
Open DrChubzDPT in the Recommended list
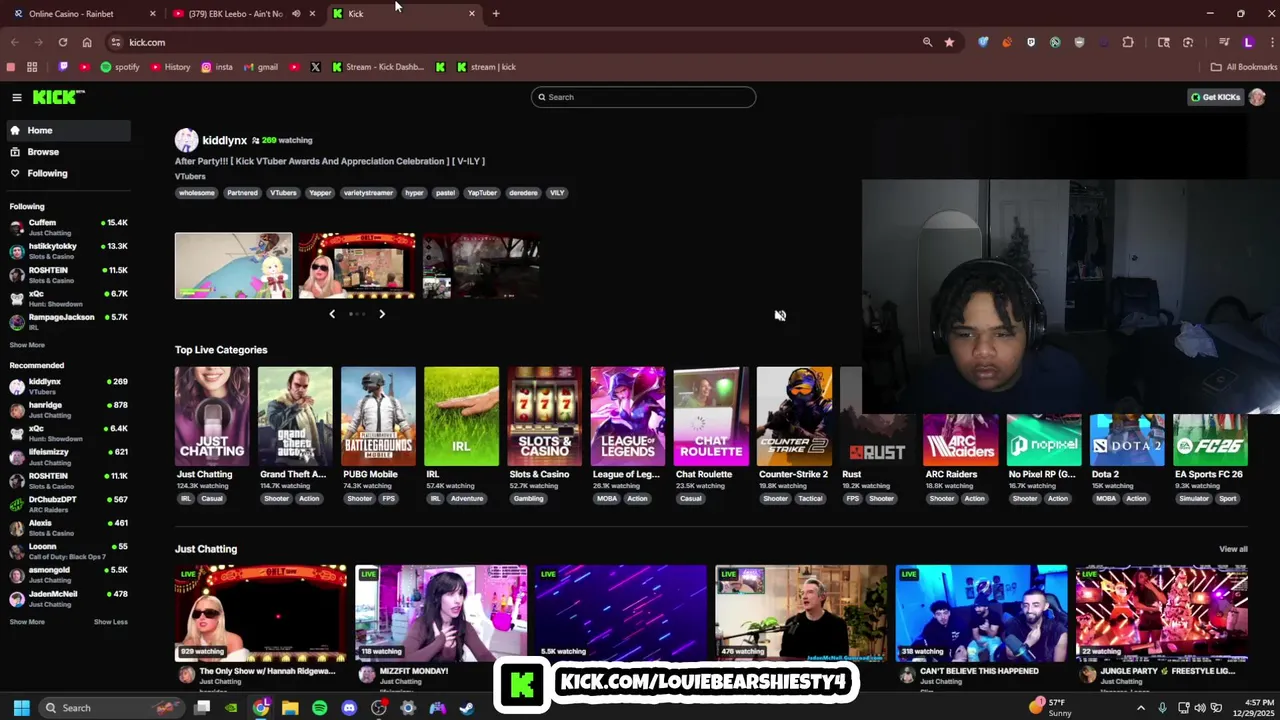point(67,503)
